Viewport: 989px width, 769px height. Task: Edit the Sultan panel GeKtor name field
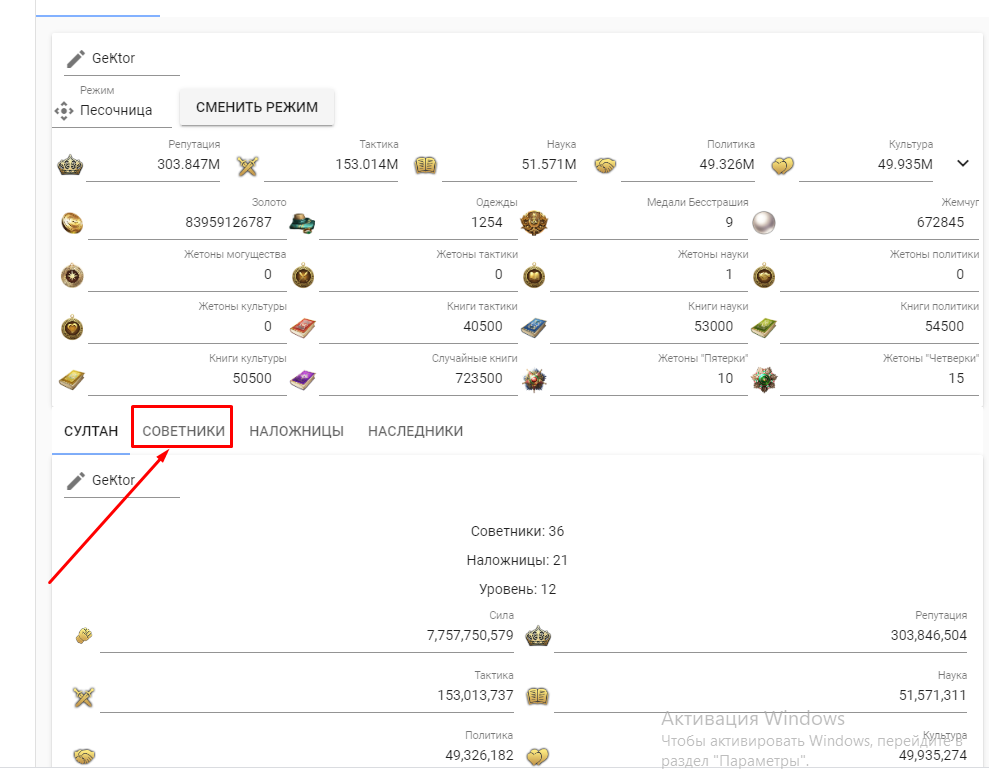(122, 481)
